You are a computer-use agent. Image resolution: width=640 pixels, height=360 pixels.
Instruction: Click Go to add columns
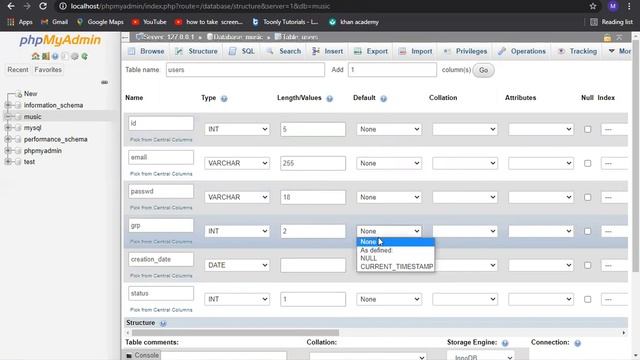pyautogui.click(x=484, y=70)
